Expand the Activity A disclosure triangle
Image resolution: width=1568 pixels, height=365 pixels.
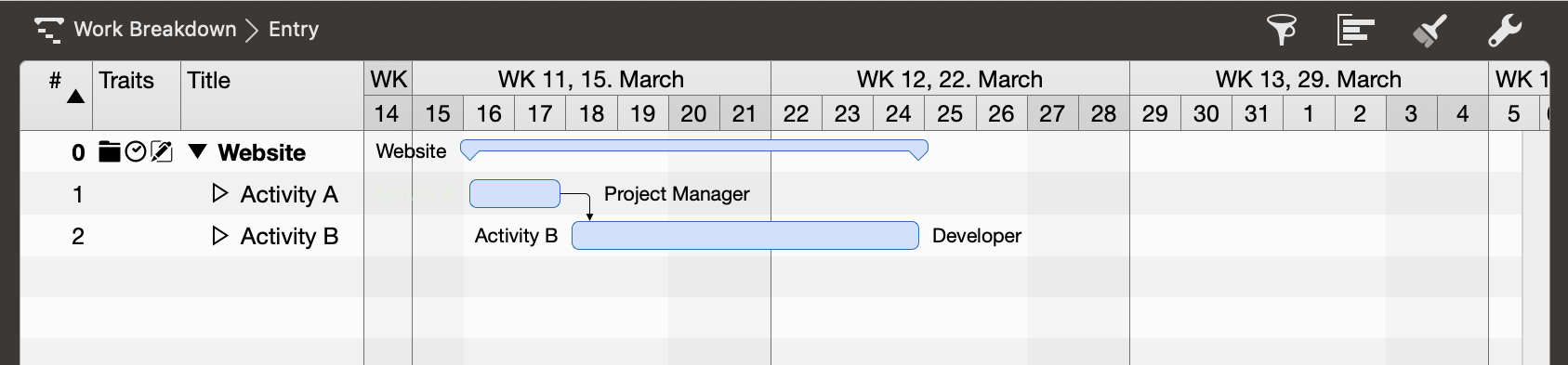click(220, 193)
